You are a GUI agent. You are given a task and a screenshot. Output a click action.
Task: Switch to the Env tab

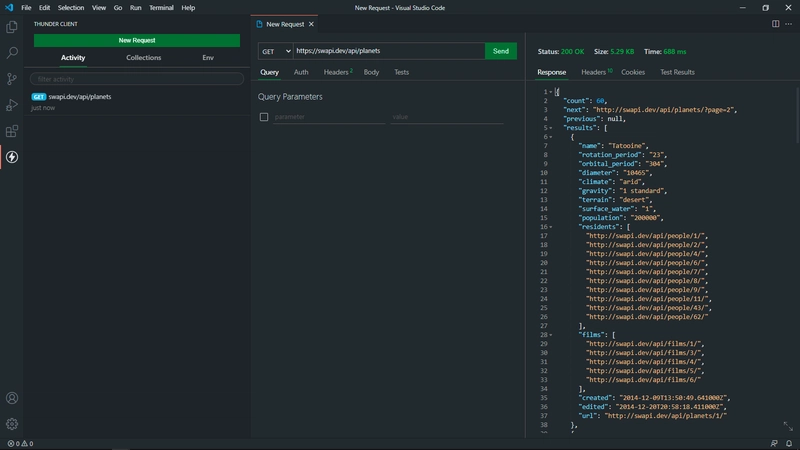208,58
